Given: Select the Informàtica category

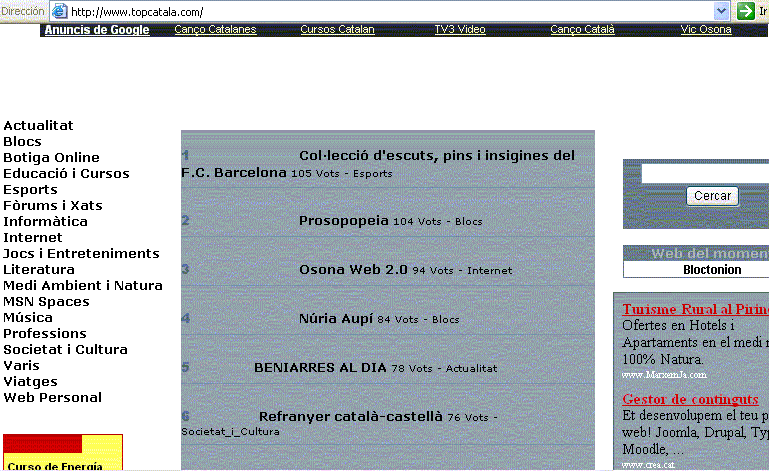Looking at the screenshot, I should [46, 222].
